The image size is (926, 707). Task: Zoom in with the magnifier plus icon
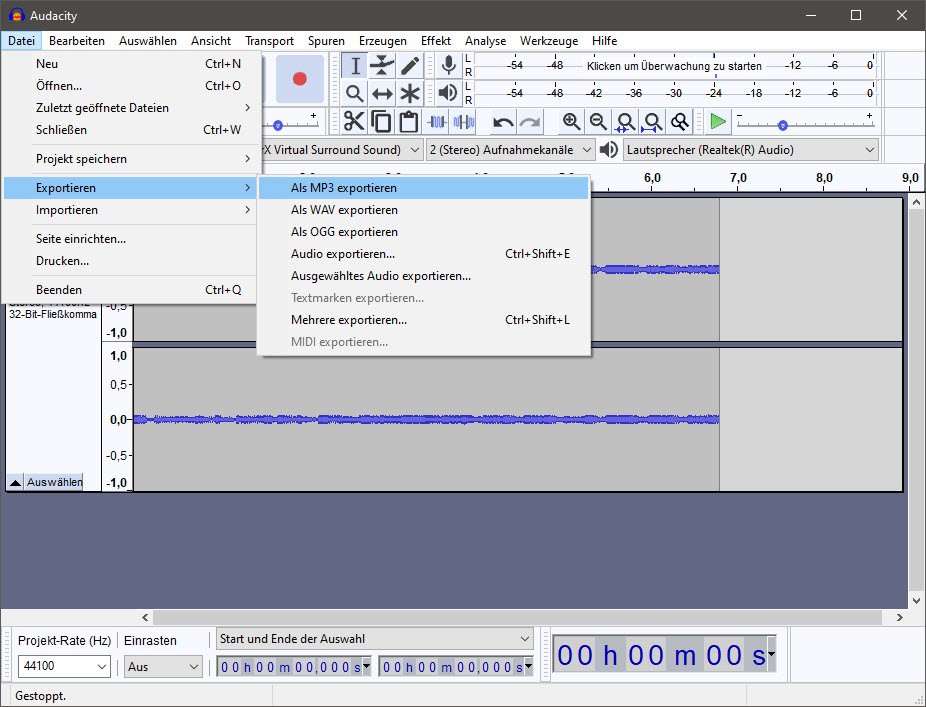tap(571, 122)
